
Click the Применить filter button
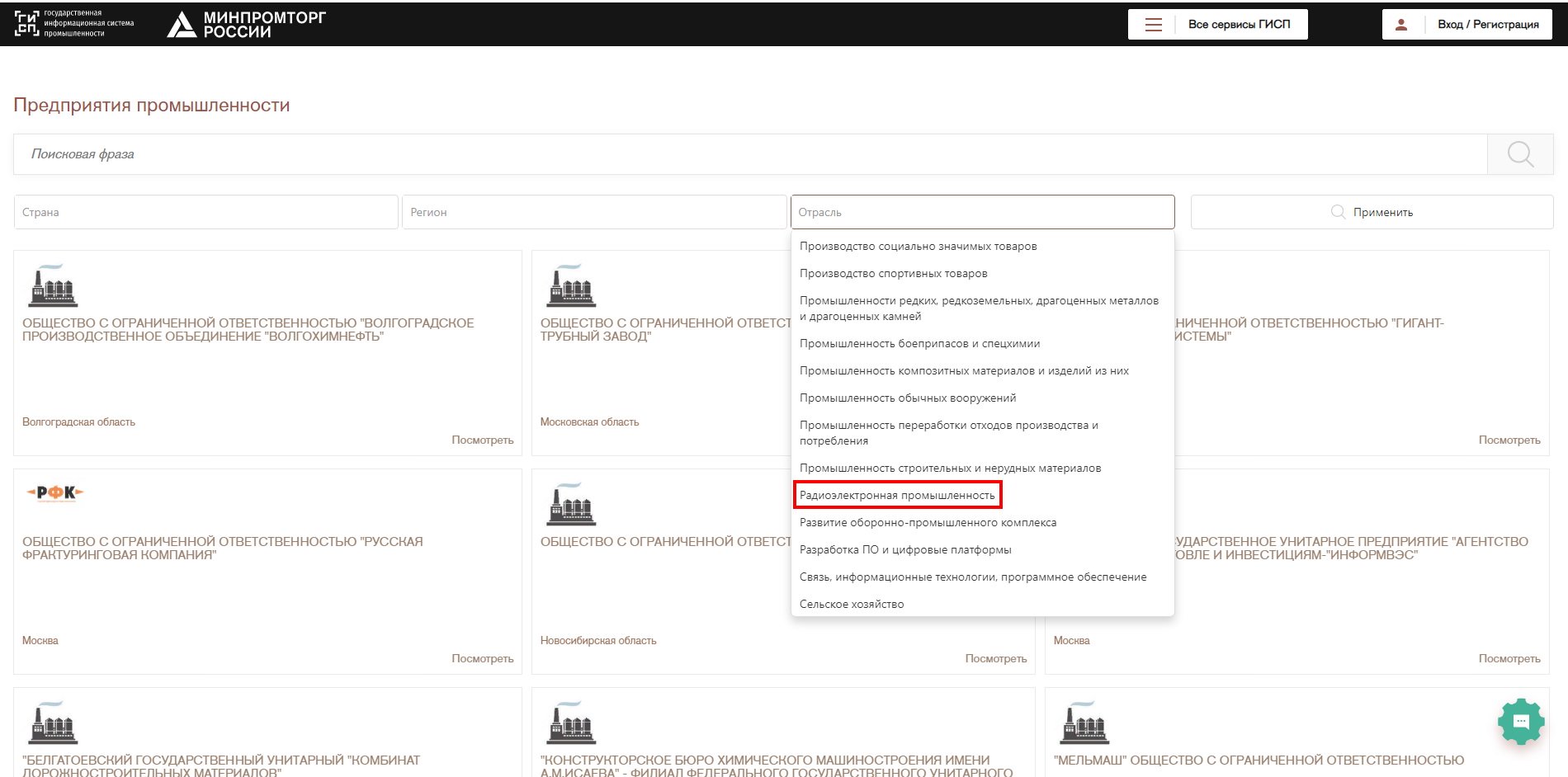point(1372,212)
